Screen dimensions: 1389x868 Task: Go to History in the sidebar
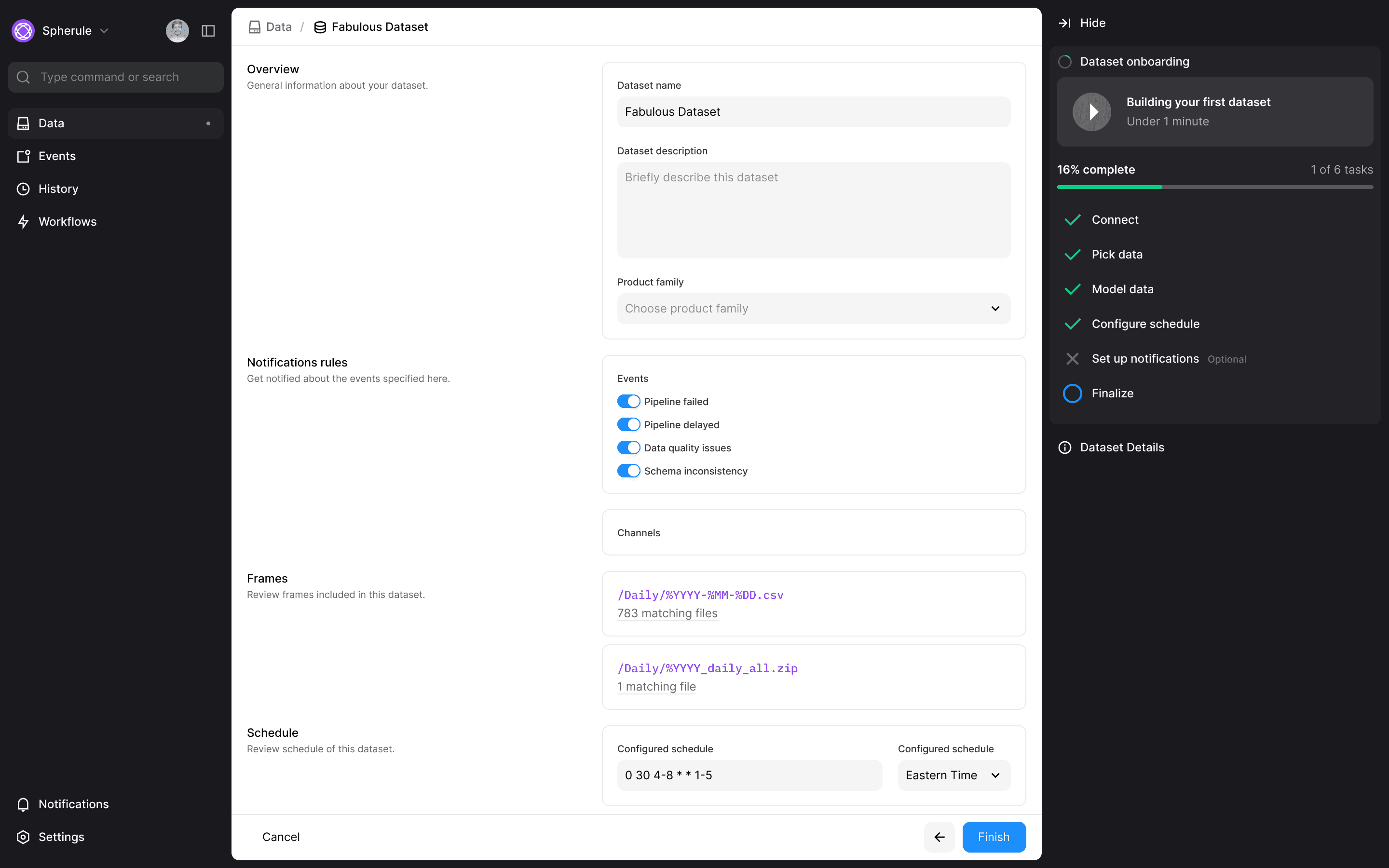click(58, 189)
